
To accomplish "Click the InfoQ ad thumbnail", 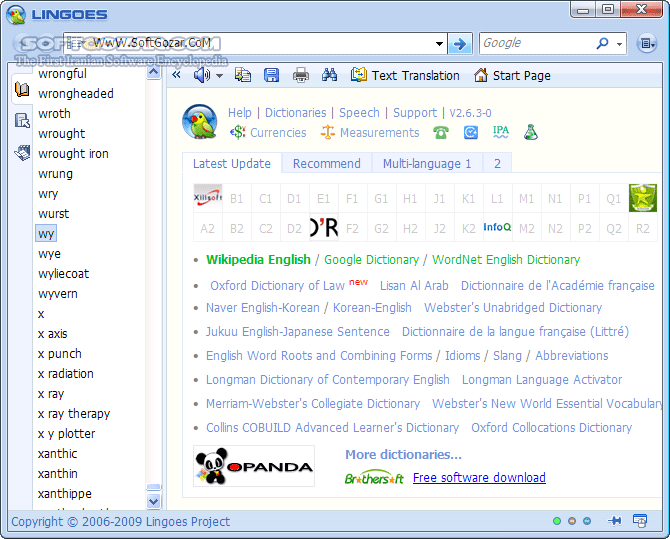I will tap(497, 227).
